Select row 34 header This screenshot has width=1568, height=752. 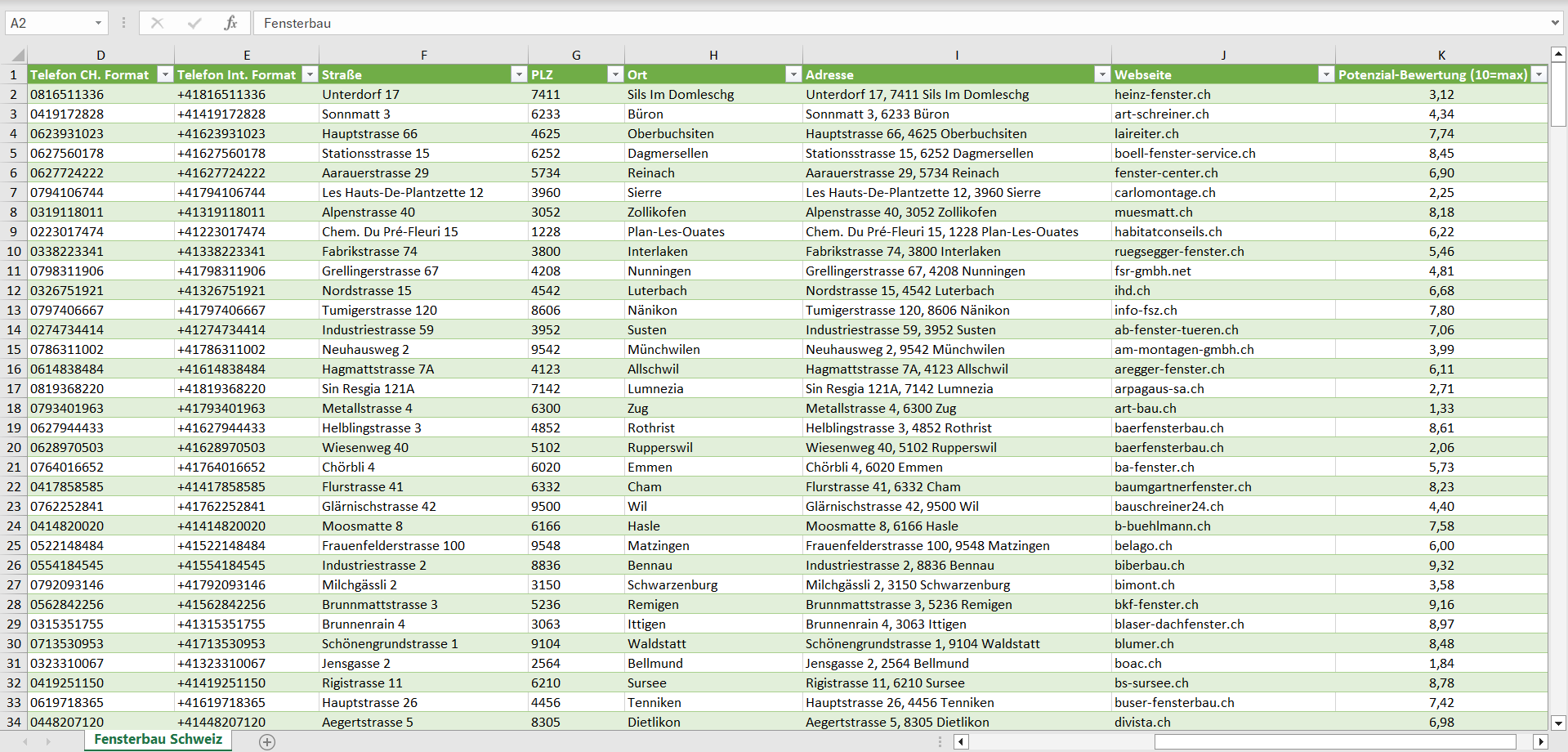click(14, 722)
